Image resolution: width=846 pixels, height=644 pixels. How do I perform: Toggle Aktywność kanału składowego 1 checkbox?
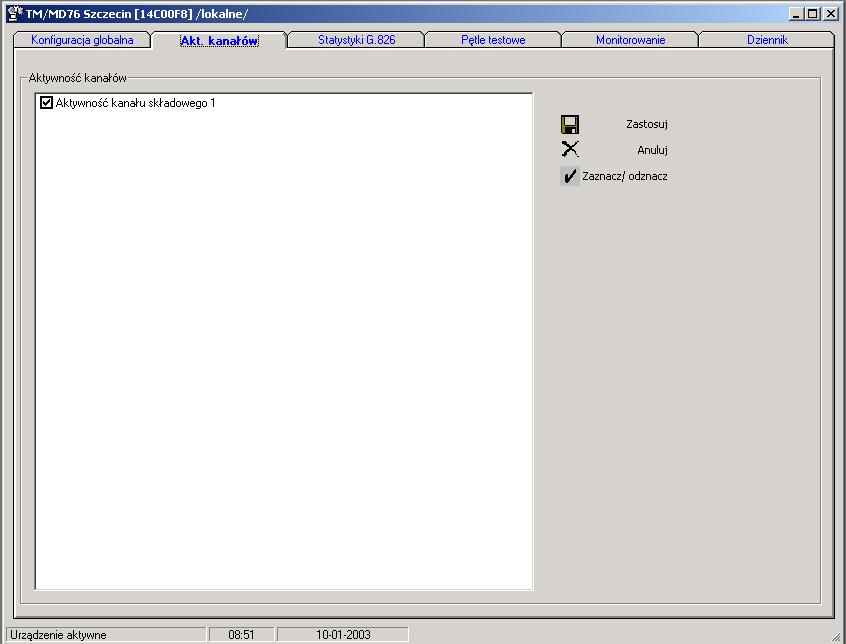[46, 102]
